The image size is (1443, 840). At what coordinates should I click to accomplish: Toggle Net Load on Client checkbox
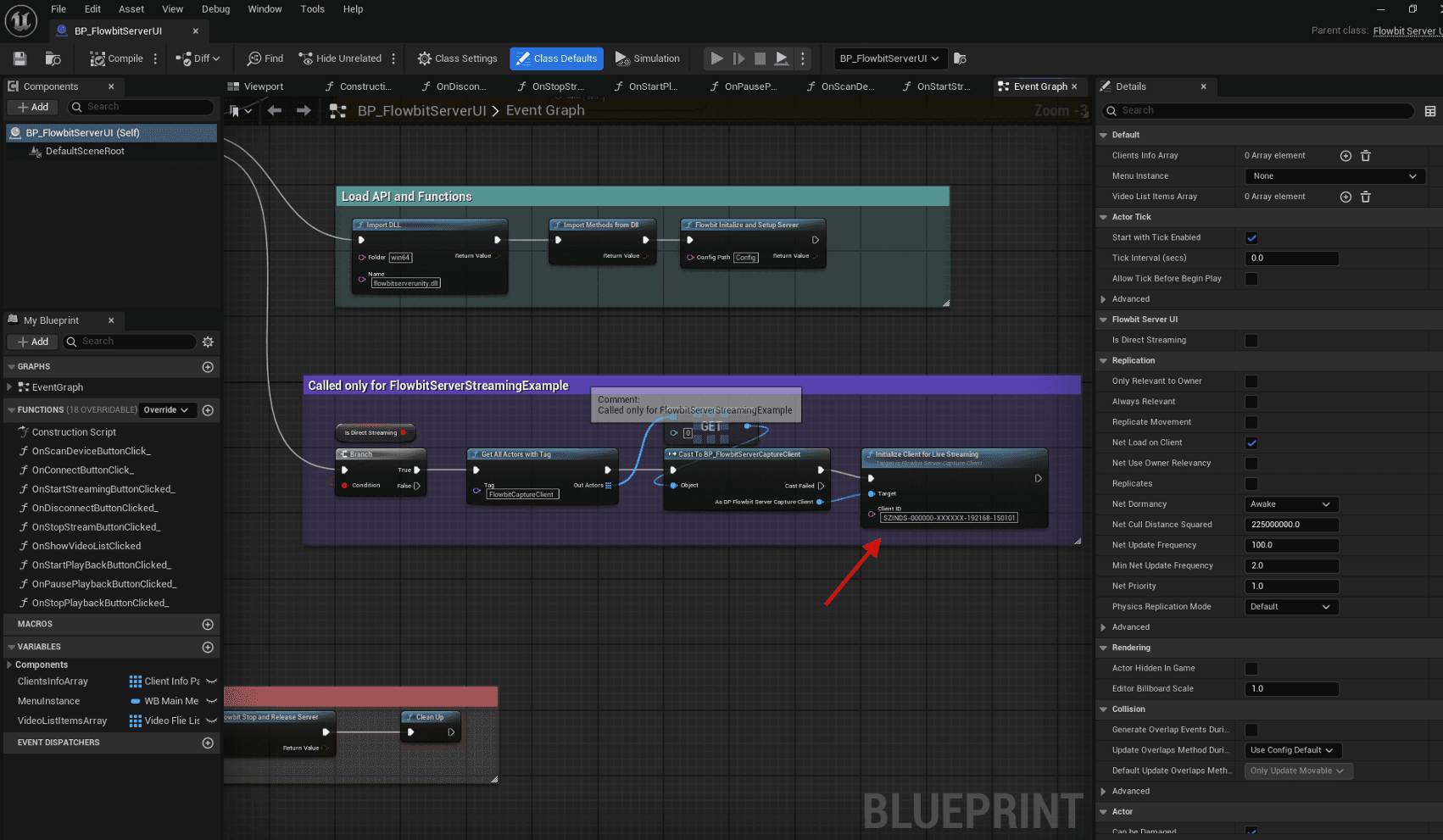[x=1251, y=443]
